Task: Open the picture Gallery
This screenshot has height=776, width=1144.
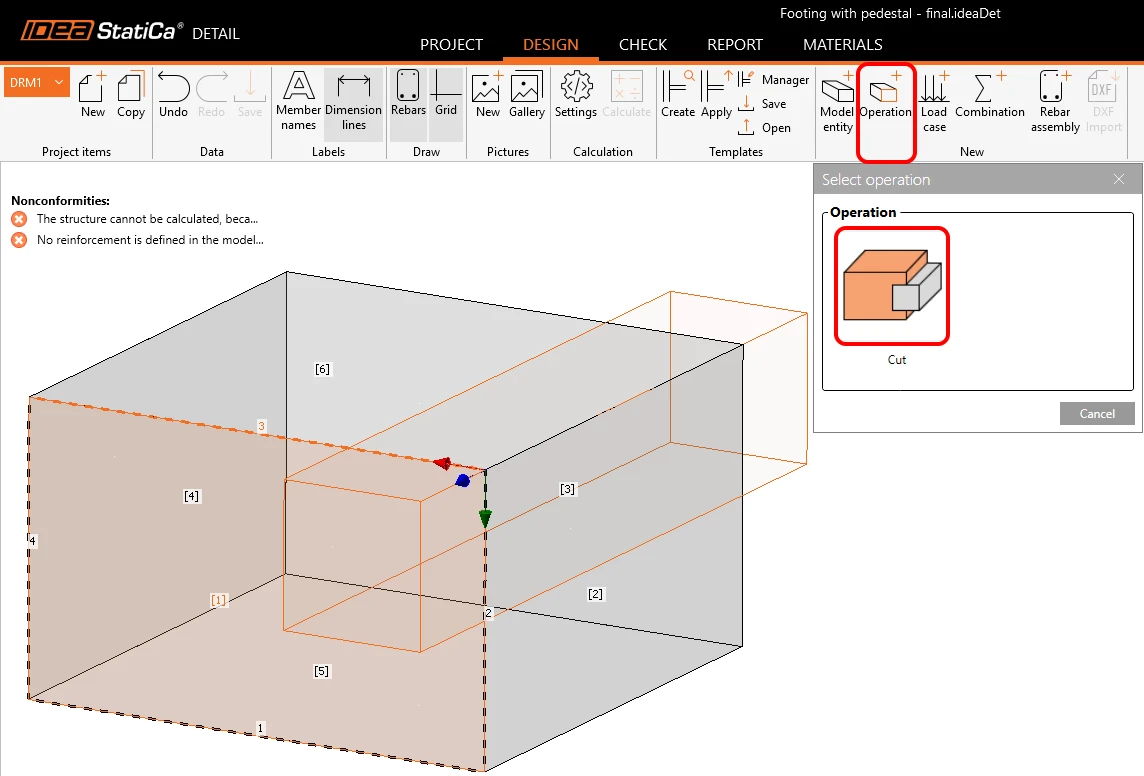Action: [x=527, y=95]
